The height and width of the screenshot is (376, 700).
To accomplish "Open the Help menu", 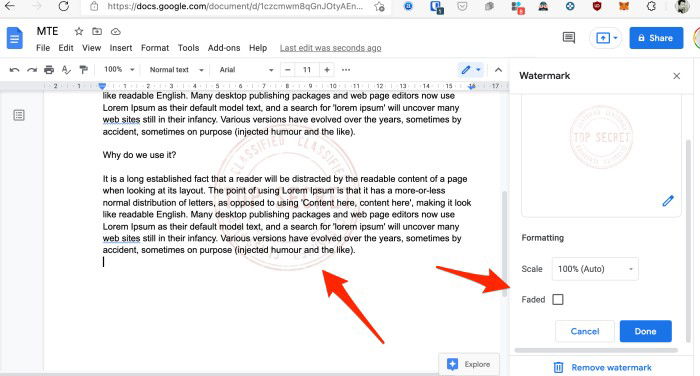I will coord(258,48).
